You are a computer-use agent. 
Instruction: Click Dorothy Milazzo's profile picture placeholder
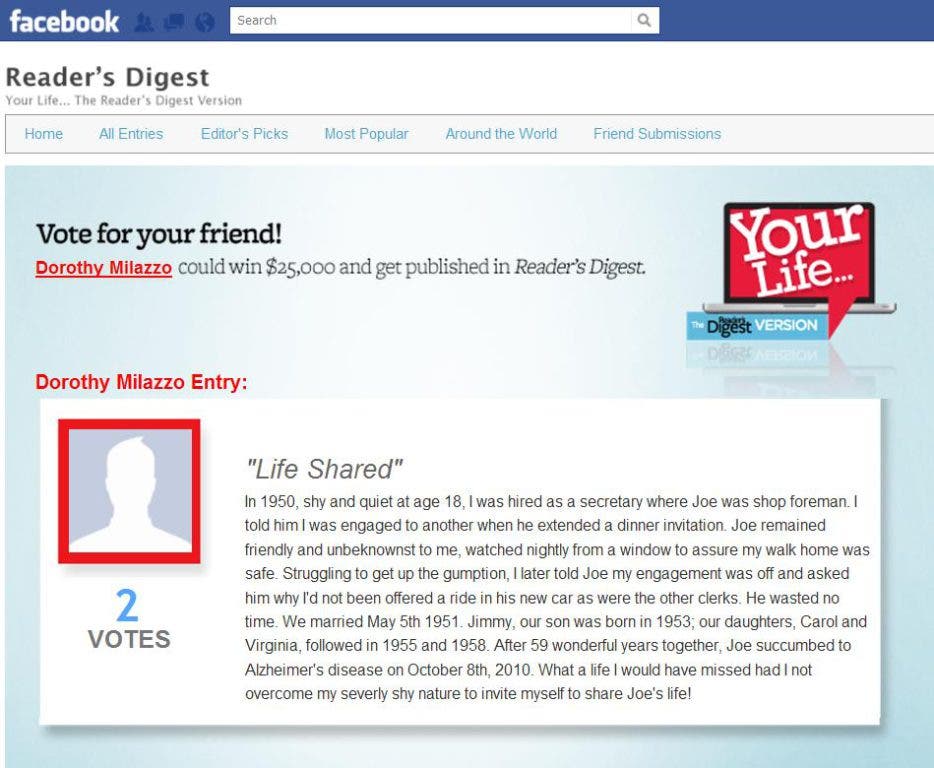point(129,491)
